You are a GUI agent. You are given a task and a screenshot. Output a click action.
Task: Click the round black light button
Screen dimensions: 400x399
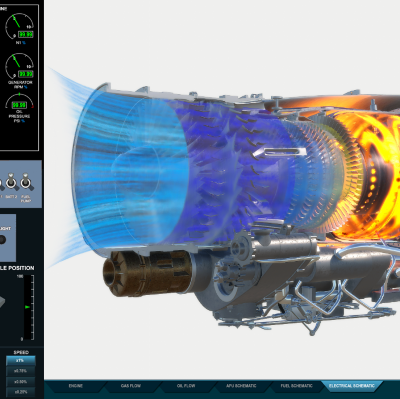(x=2, y=240)
